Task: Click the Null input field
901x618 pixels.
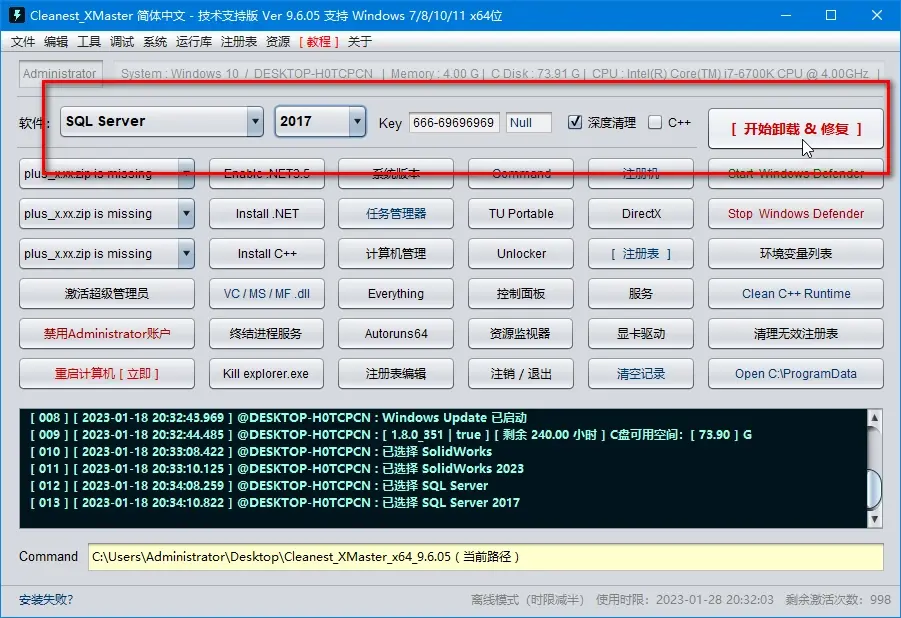Action: point(529,122)
